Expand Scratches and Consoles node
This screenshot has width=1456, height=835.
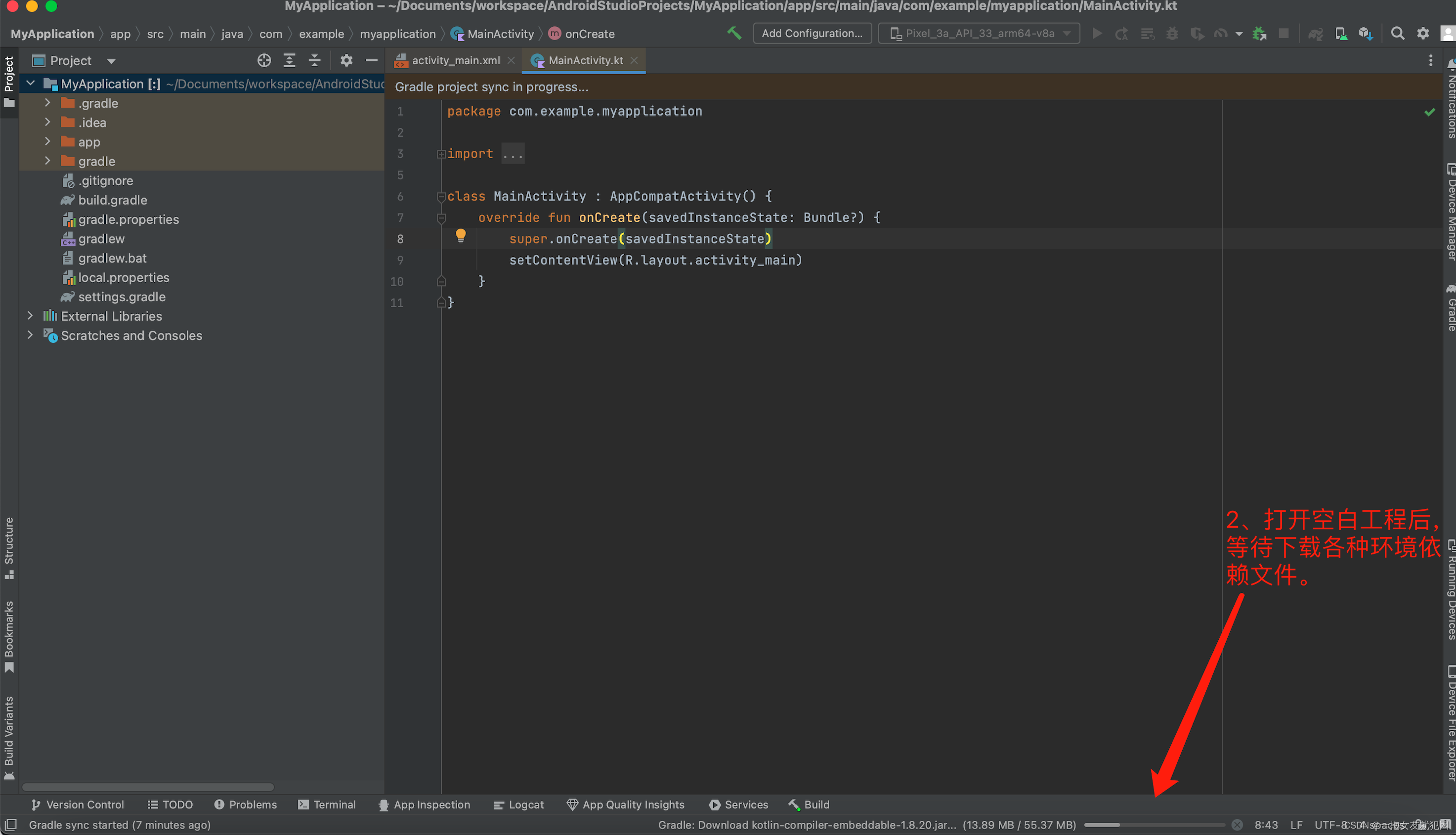[31, 335]
